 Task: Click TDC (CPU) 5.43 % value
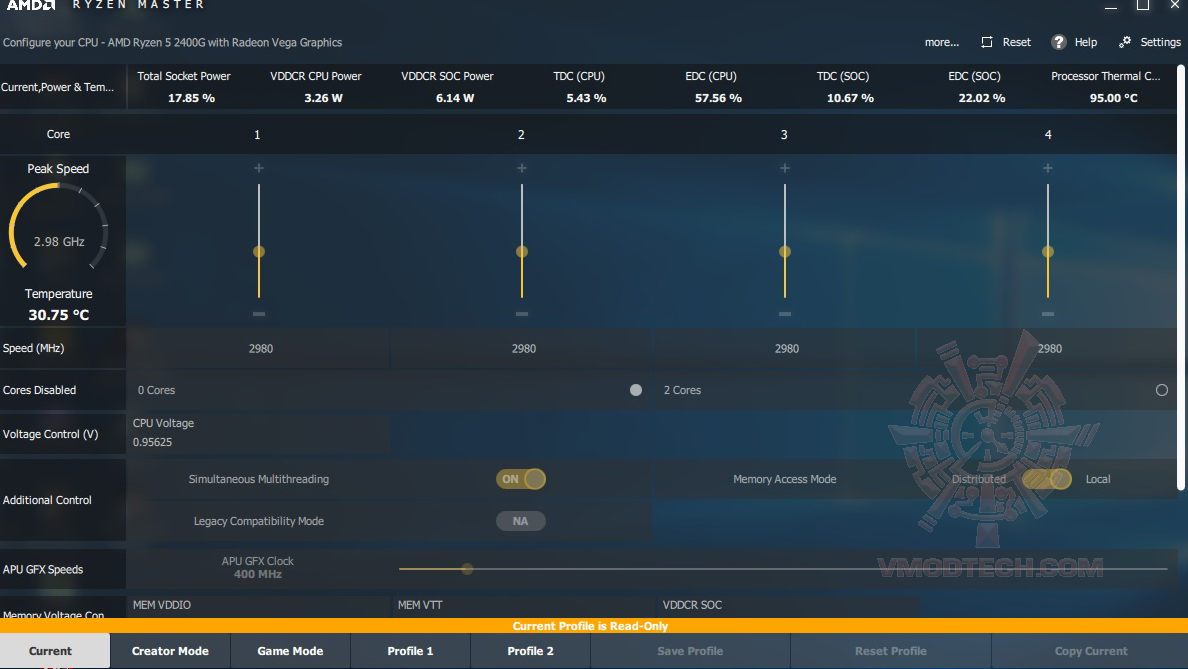click(586, 98)
